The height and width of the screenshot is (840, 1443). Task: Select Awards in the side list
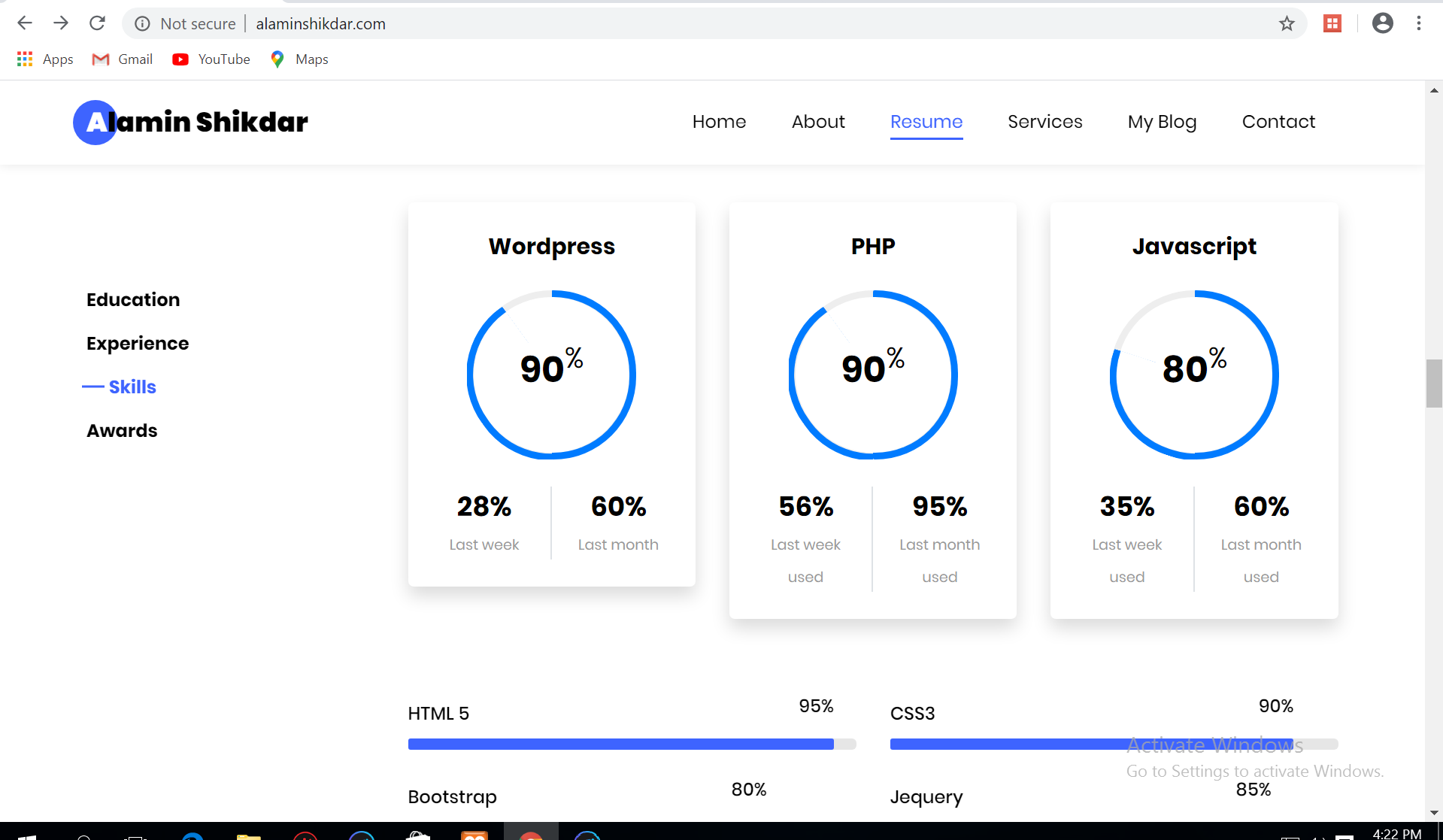[122, 431]
